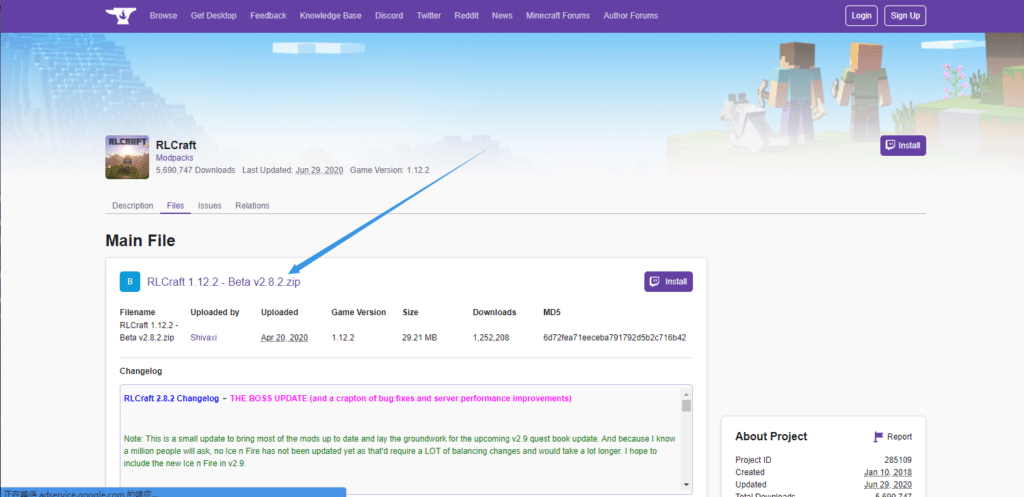Click the changelog scrollbar down arrow

686,485
